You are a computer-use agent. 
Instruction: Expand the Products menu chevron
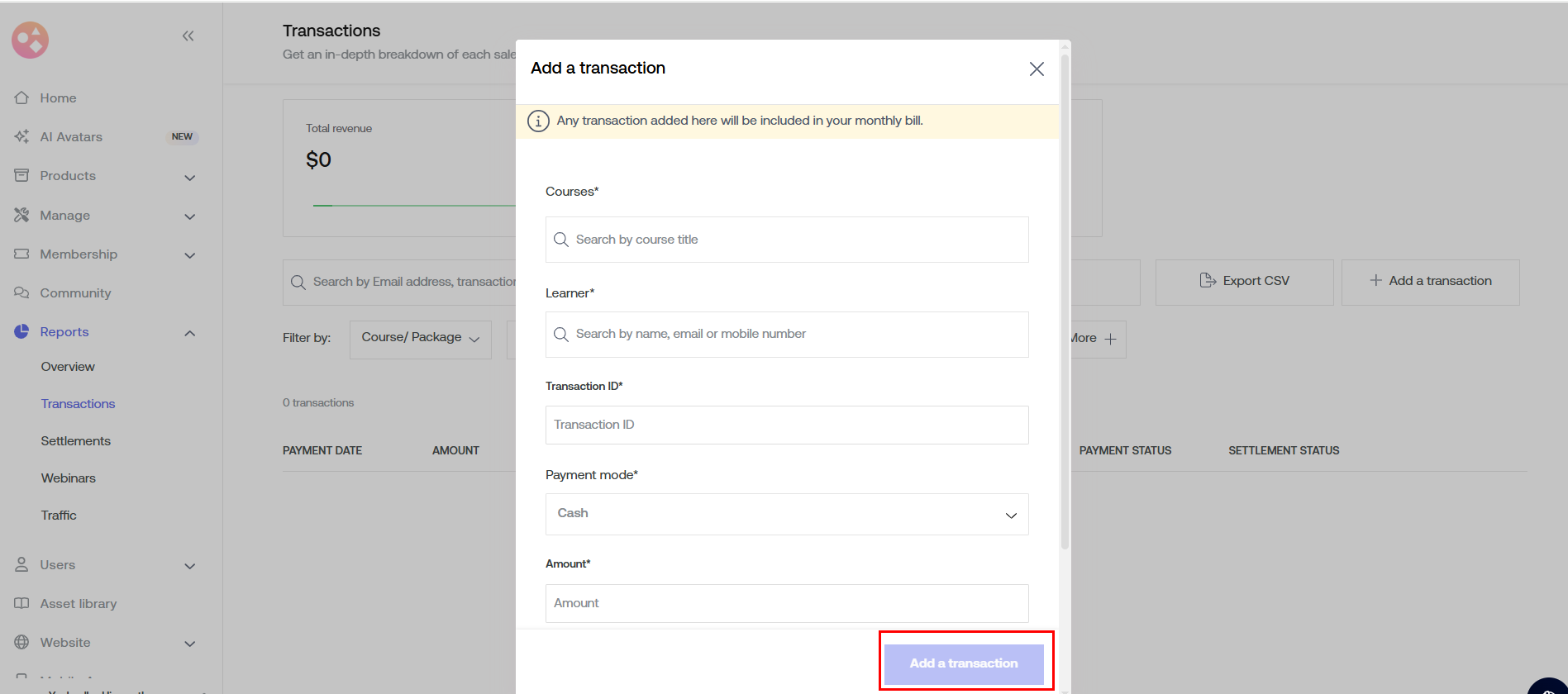pyautogui.click(x=190, y=177)
